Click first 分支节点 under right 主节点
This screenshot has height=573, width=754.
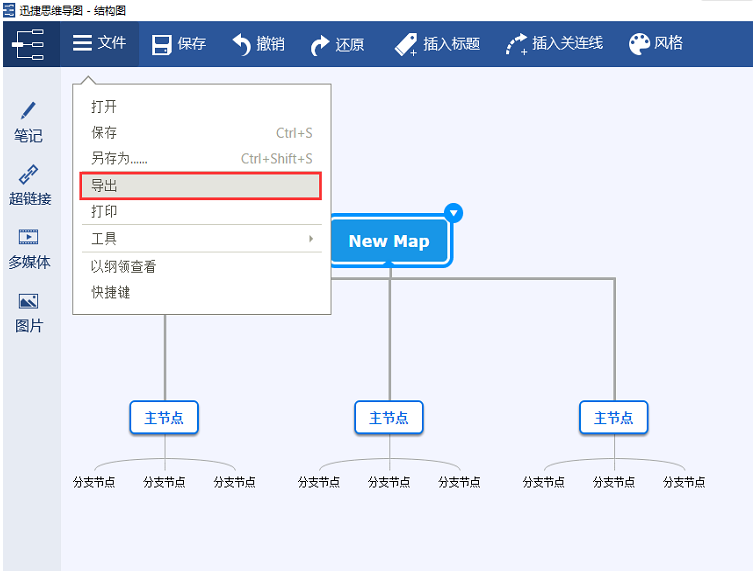[543, 482]
